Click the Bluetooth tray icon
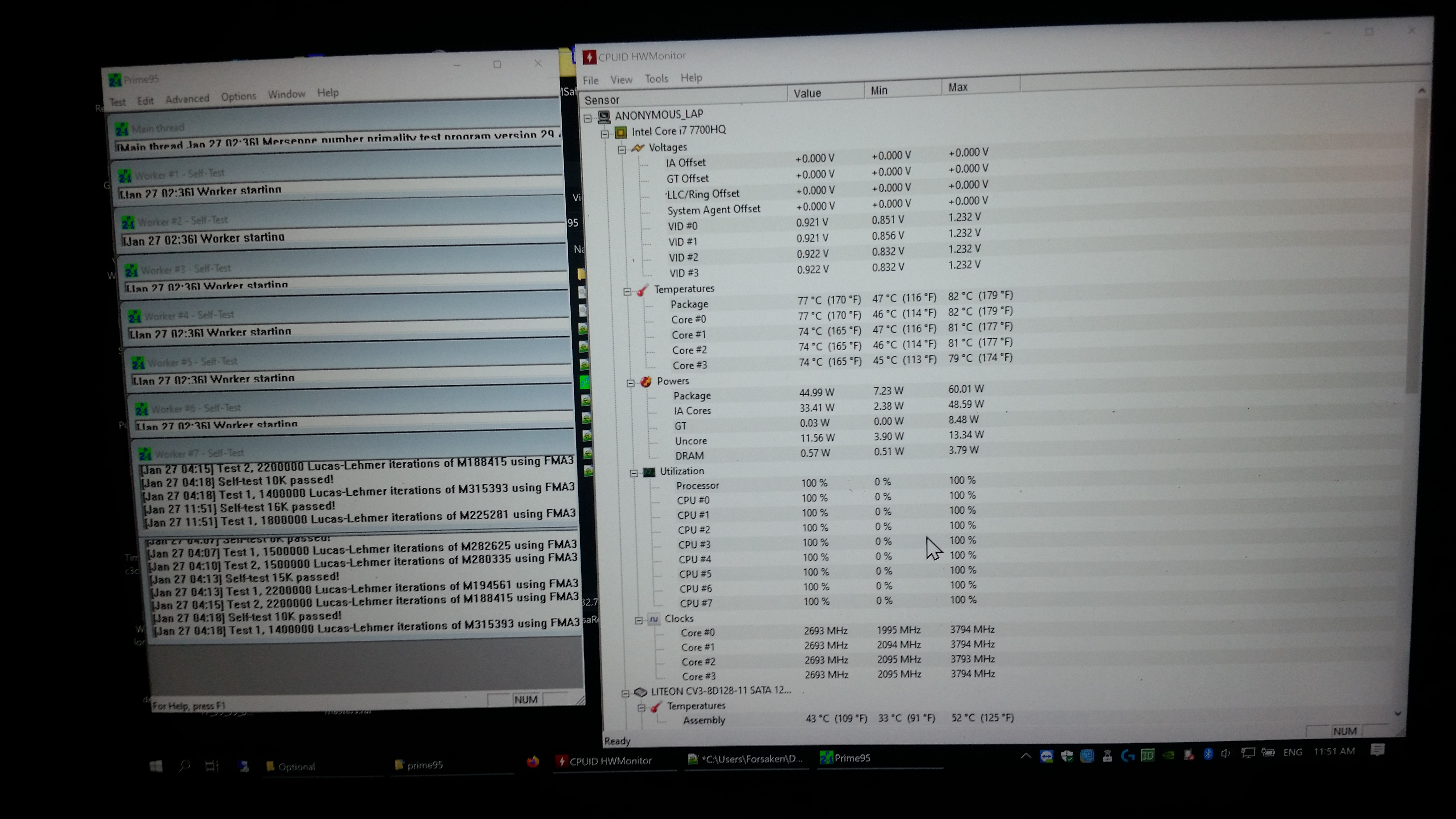Image resolution: width=1456 pixels, height=819 pixels. (x=1207, y=753)
